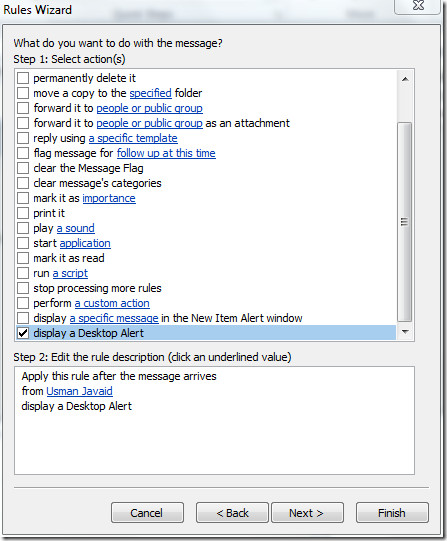This screenshot has width=447, height=541.
Task: Open the 'a specific template' link
Action: 133,138
